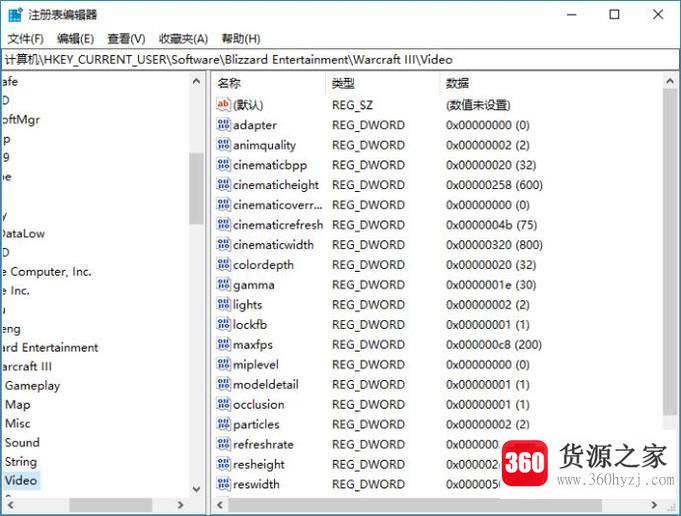Click the Registry Editor title bar icon
Image resolution: width=681 pixels, height=516 pixels.
15,14
